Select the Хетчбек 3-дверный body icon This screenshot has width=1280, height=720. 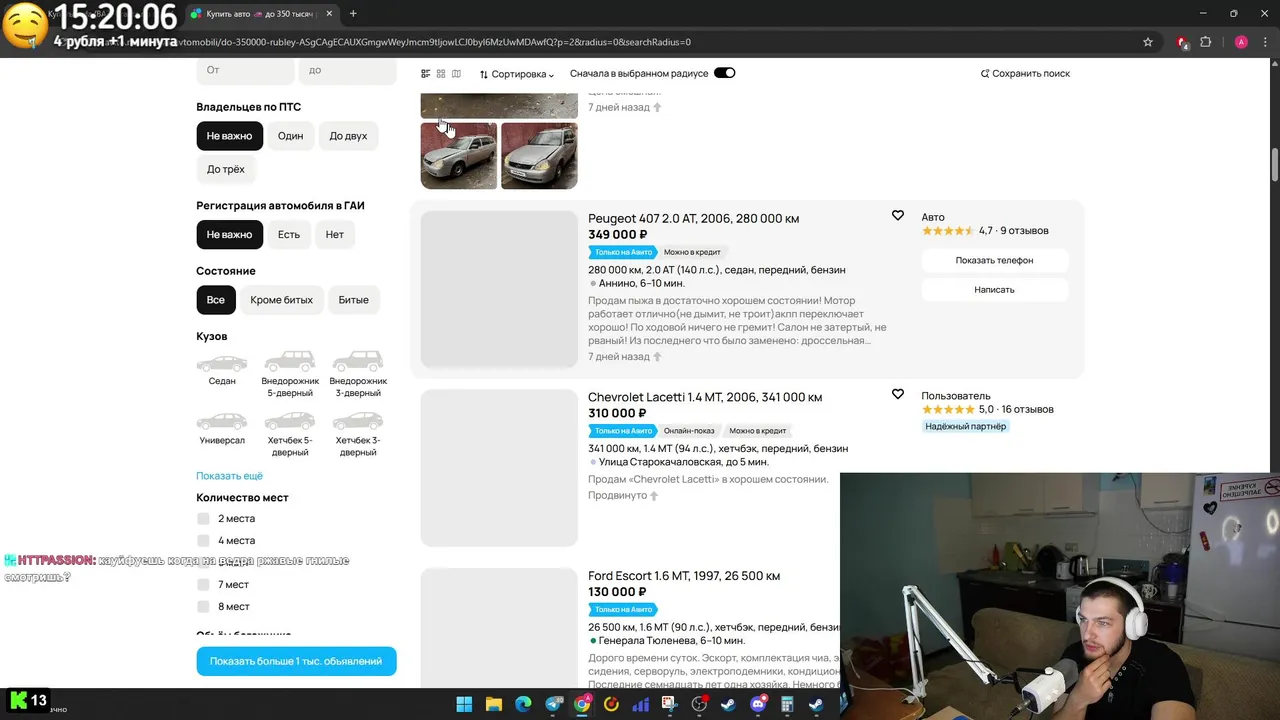tap(358, 421)
